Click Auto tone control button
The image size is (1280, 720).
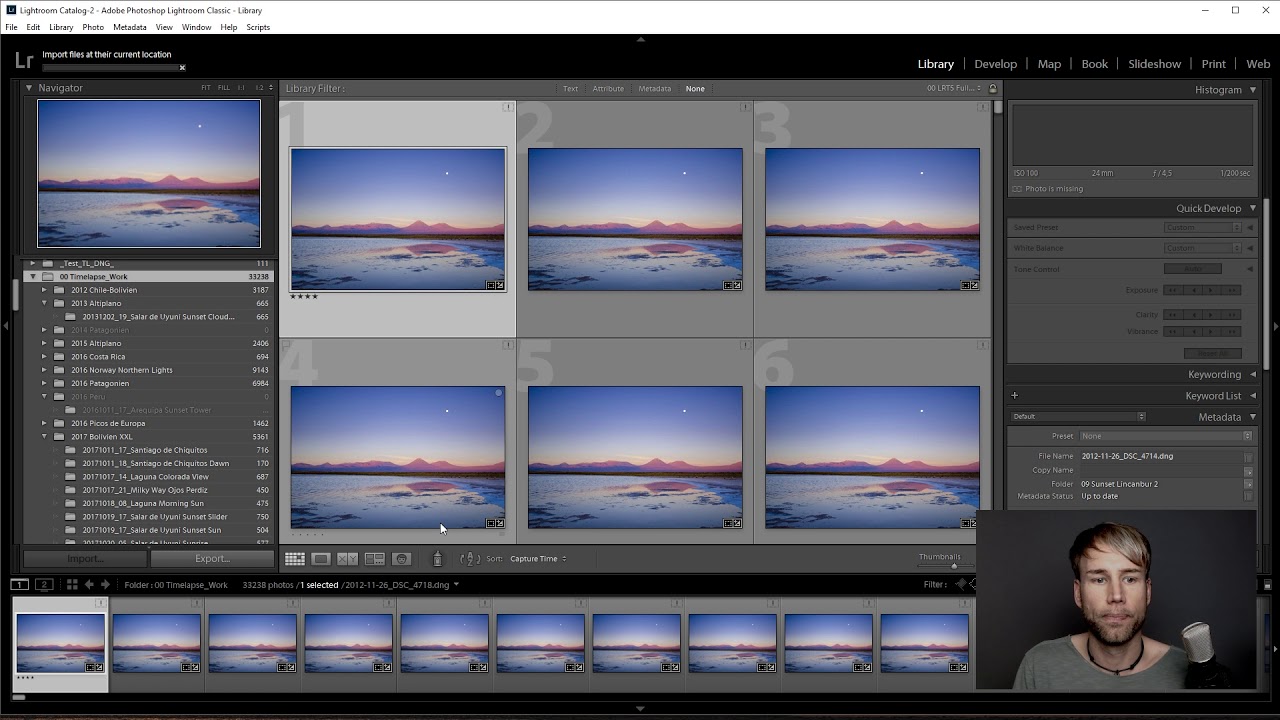1192,269
